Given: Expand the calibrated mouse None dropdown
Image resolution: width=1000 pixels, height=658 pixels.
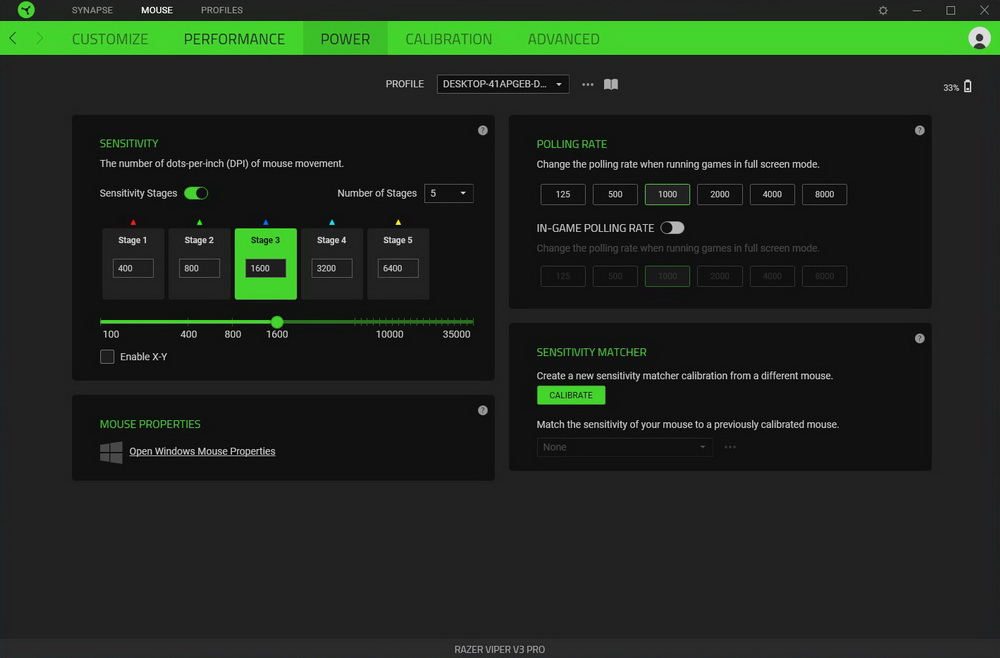Looking at the screenshot, I should (x=624, y=447).
